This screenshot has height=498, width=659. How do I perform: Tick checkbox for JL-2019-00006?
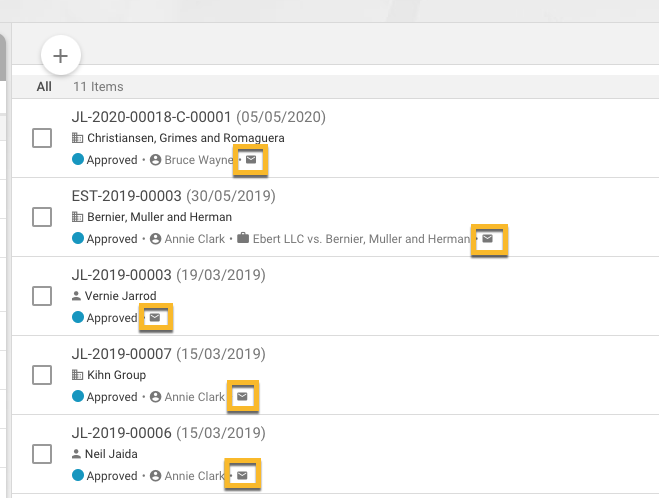tap(42, 454)
